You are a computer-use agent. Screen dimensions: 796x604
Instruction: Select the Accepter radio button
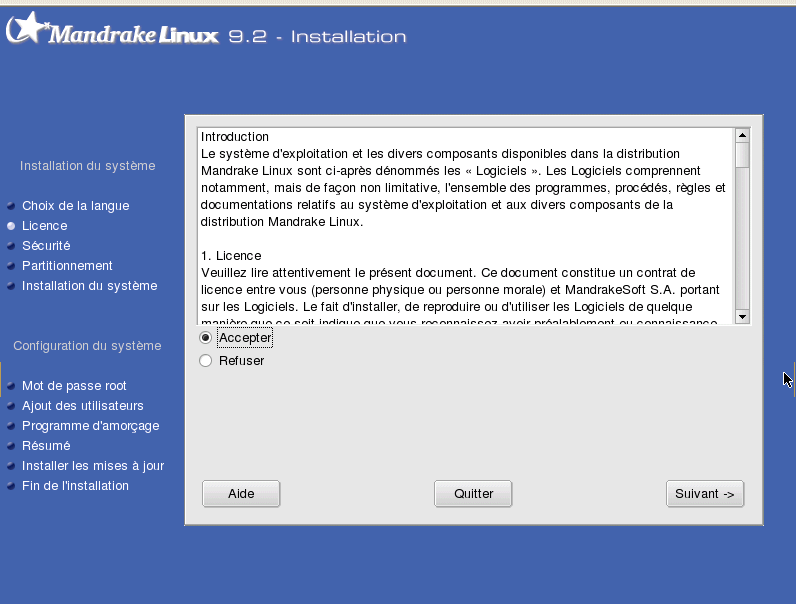pyautogui.click(x=206, y=338)
